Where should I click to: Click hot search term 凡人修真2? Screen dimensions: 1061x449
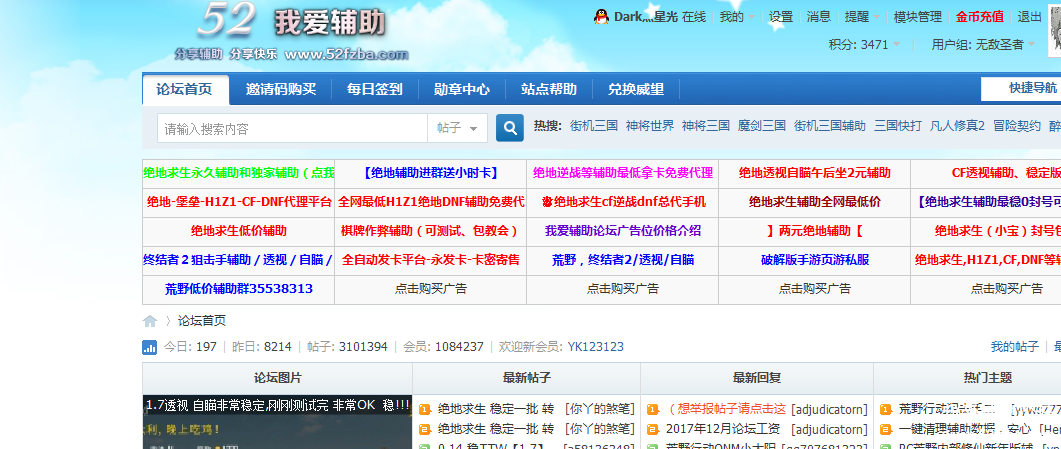957,126
